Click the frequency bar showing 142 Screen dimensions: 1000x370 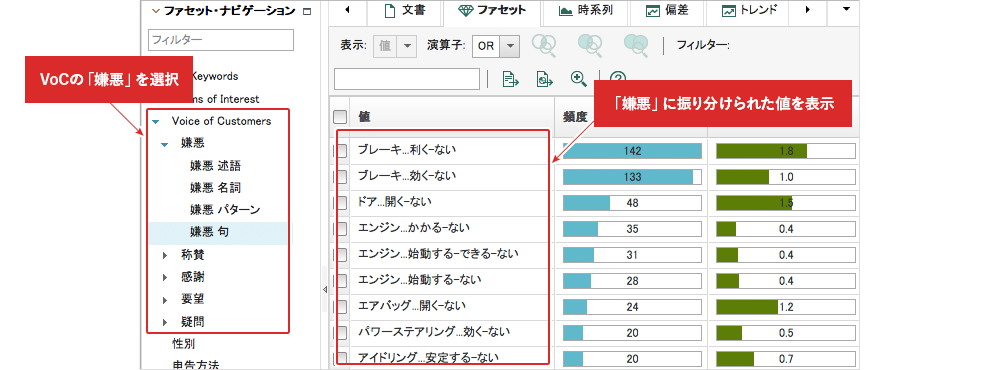632,151
